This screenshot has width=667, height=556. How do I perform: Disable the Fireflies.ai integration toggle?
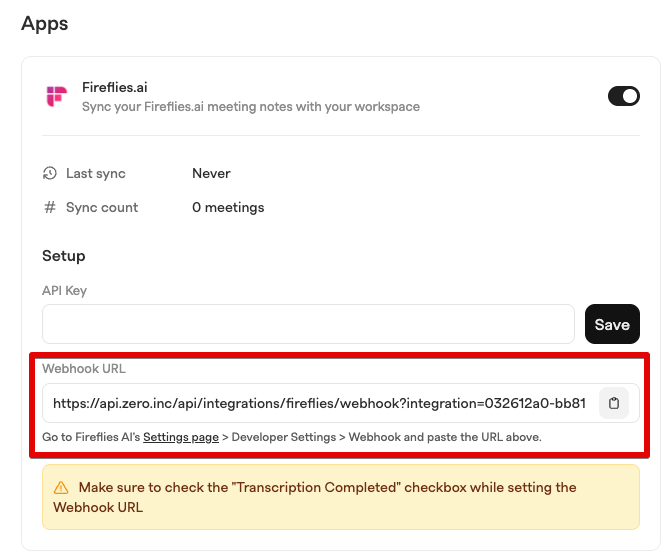click(624, 96)
